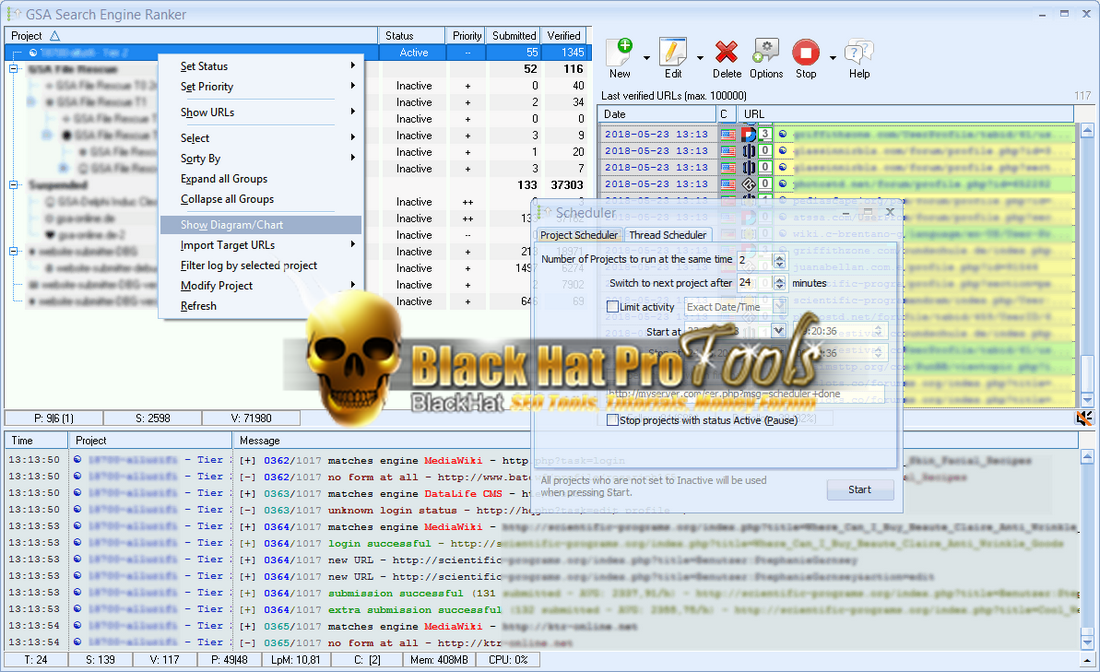Sort projects by the Priority column header
This screenshot has width=1100, height=672.
pos(467,36)
